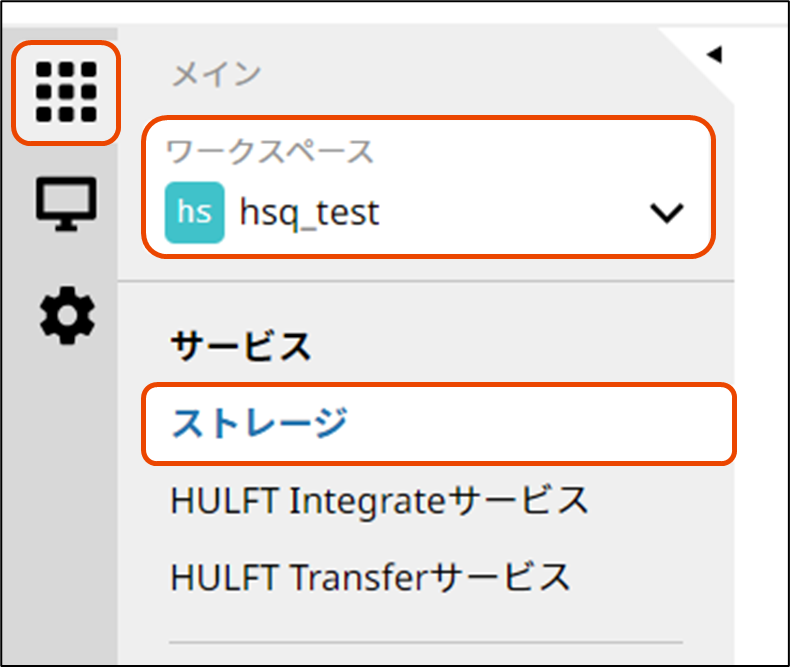790x667 pixels.
Task: Open the ストレージ service
Action: point(259,424)
